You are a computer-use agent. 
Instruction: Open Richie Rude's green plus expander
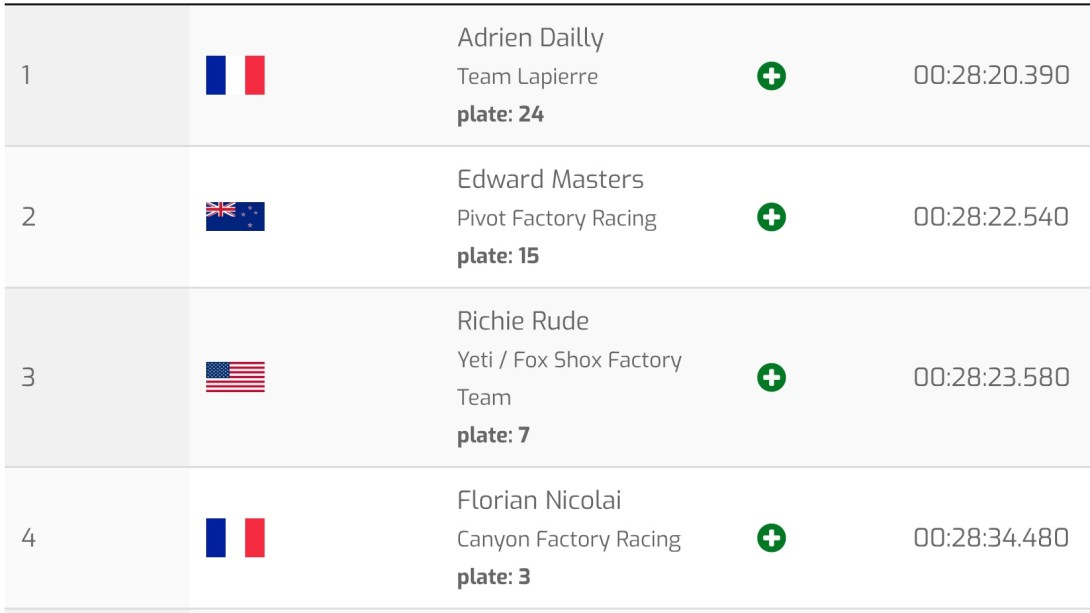coord(772,377)
